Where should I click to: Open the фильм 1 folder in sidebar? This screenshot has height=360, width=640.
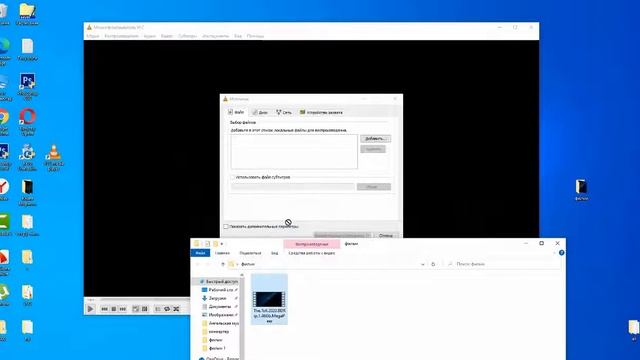coord(214,349)
